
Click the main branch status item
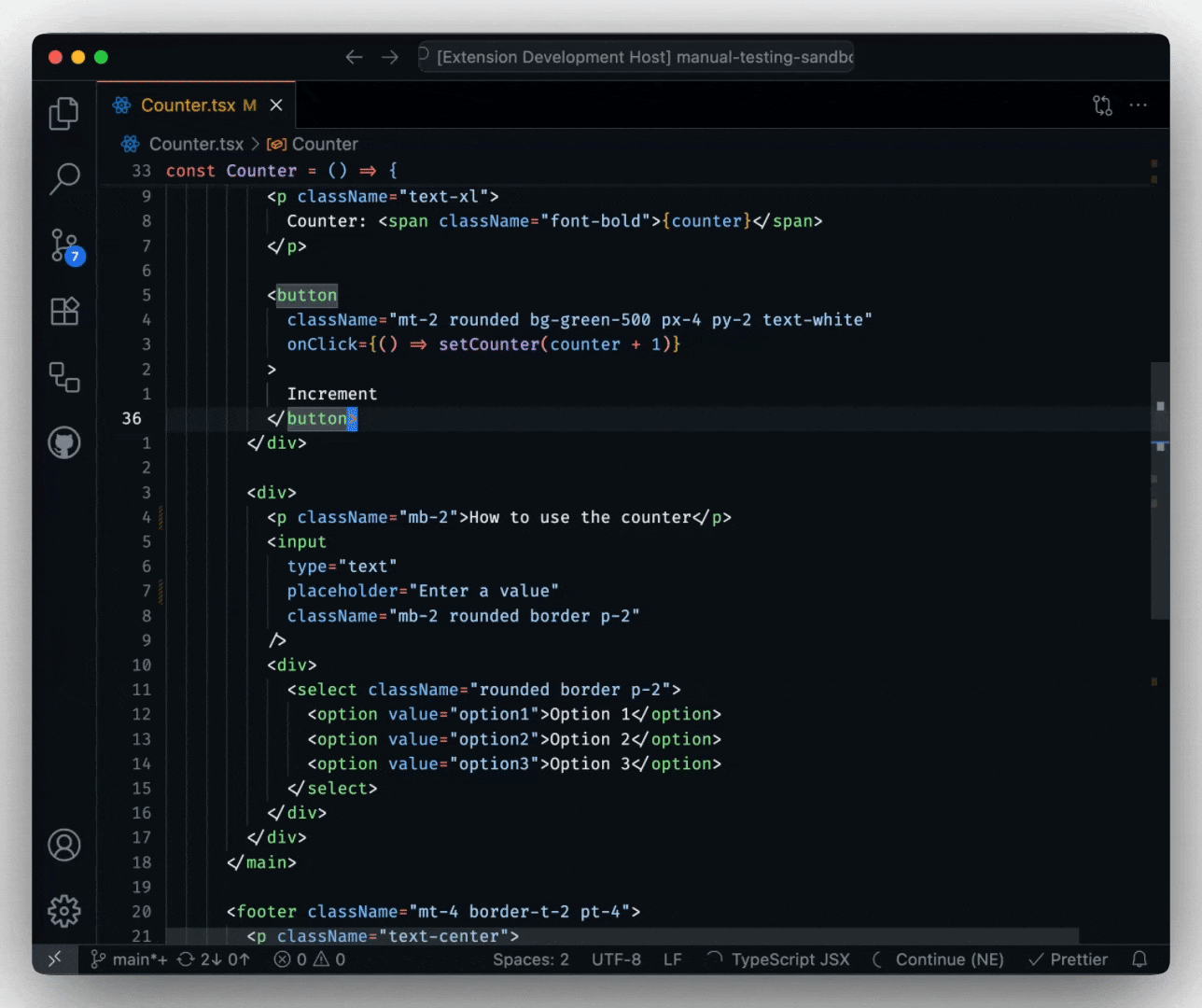pos(130,959)
